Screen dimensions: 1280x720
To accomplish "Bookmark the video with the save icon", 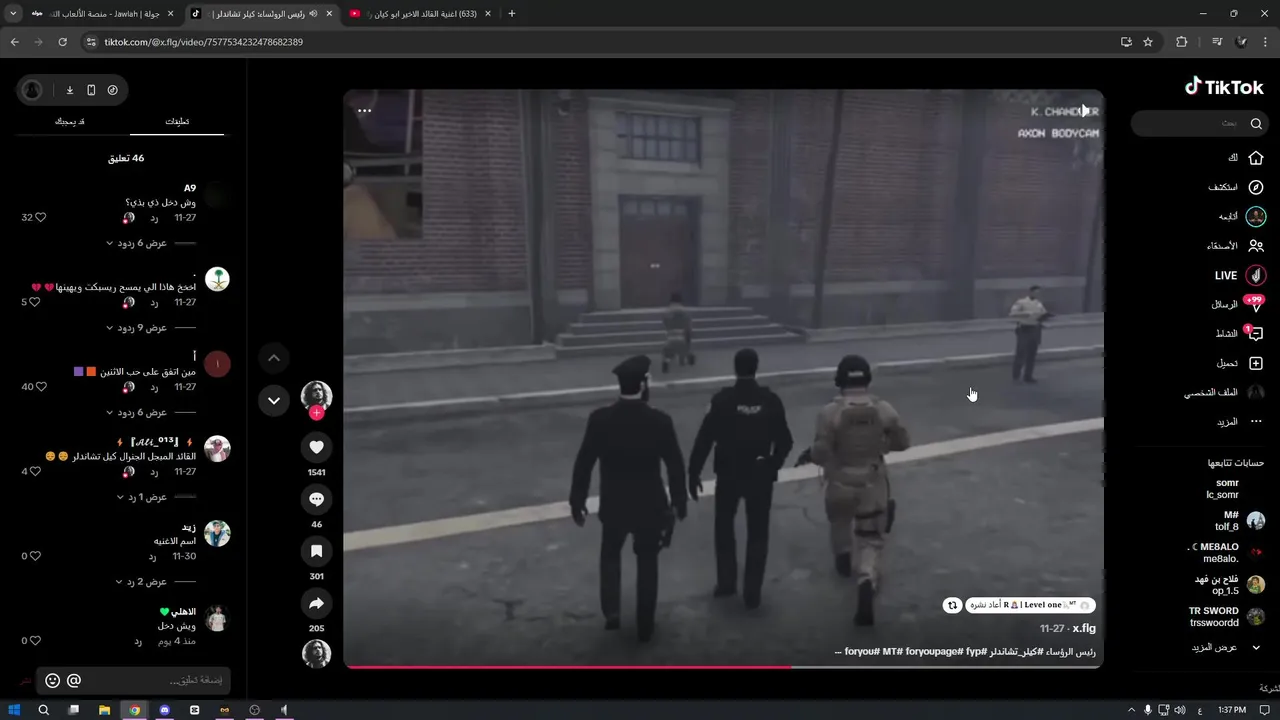I will [317, 551].
